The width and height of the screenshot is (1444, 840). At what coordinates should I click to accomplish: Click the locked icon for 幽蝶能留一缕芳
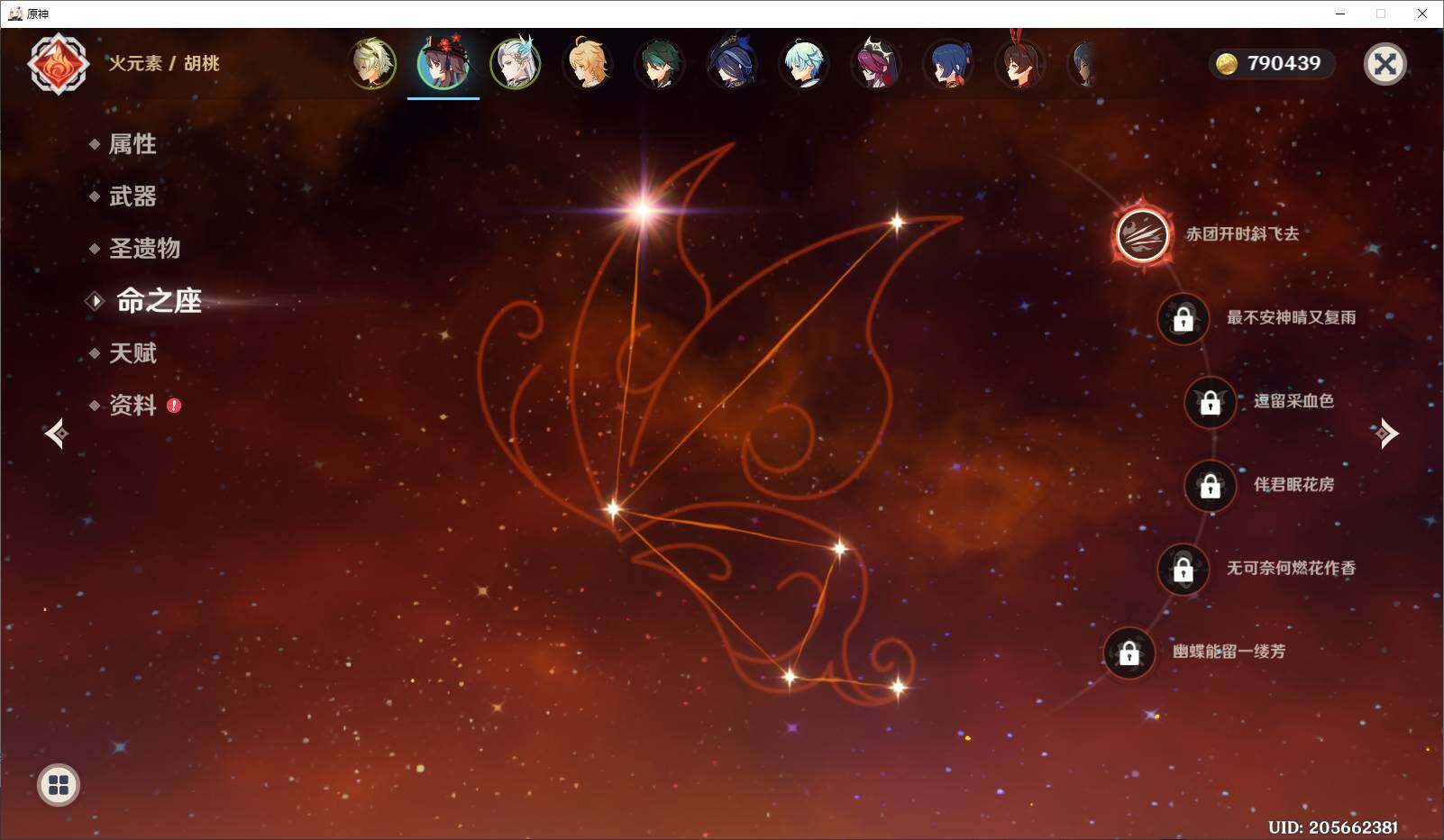click(1129, 653)
